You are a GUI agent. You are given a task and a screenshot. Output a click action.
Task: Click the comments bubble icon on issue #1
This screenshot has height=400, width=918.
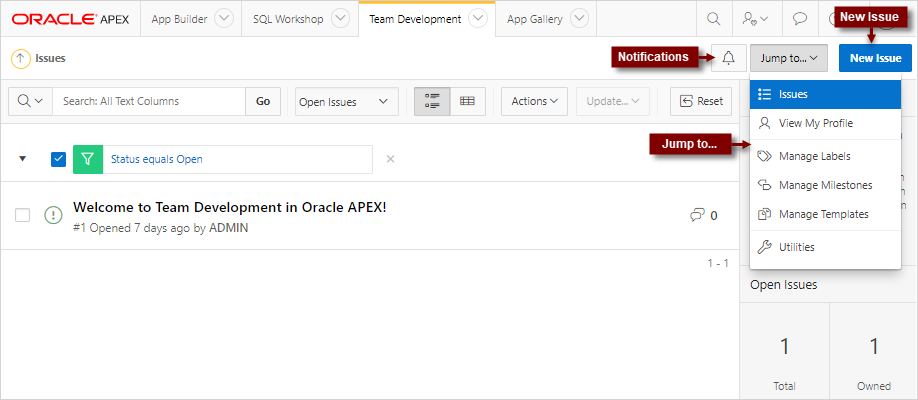(x=697, y=216)
